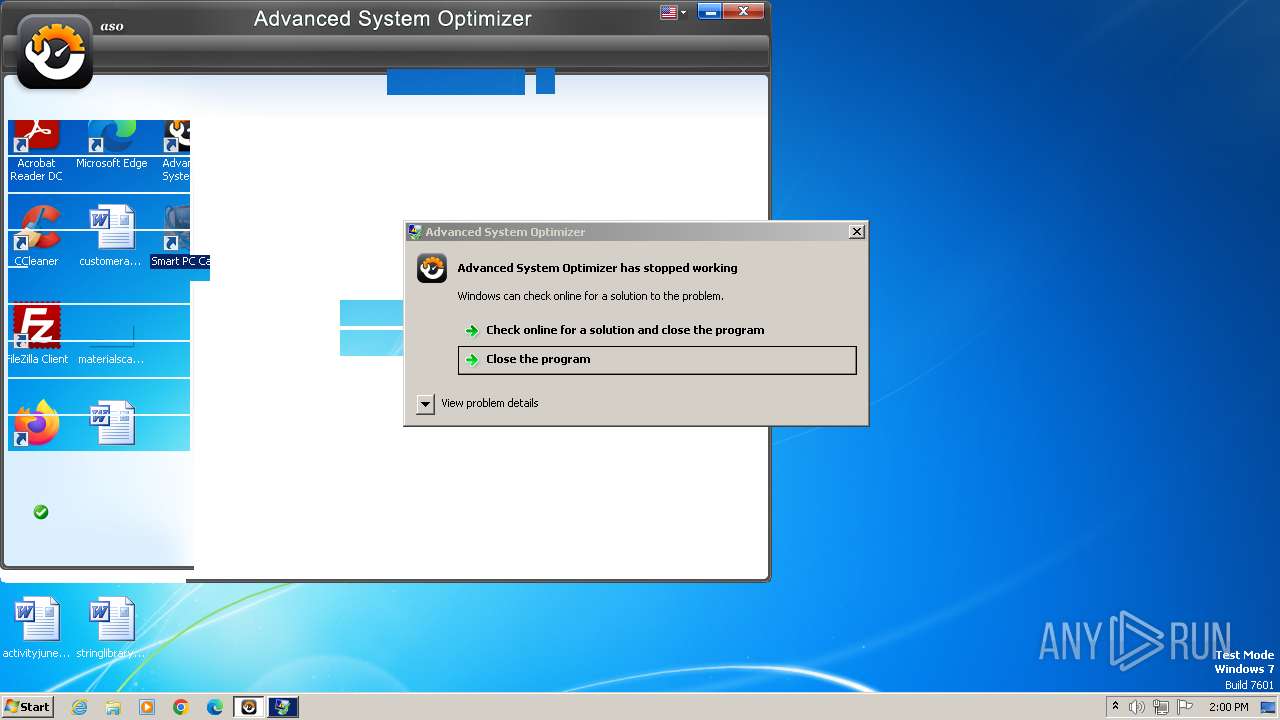The image size is (1280, 720).
Task: Click the Show desktop button in the tray
Action: pyautogui.click(x=1268, y=707)
